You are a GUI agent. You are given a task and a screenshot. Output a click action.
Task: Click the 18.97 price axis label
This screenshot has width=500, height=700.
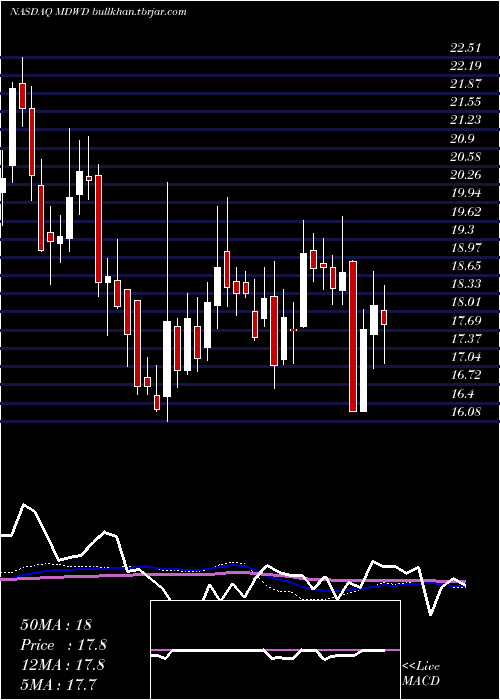pyautogui.click(x=466, y=247)
